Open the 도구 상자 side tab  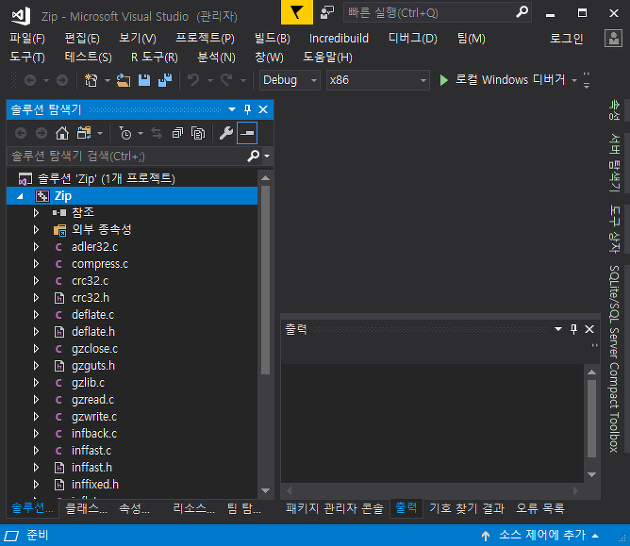(x=614, y=229)
